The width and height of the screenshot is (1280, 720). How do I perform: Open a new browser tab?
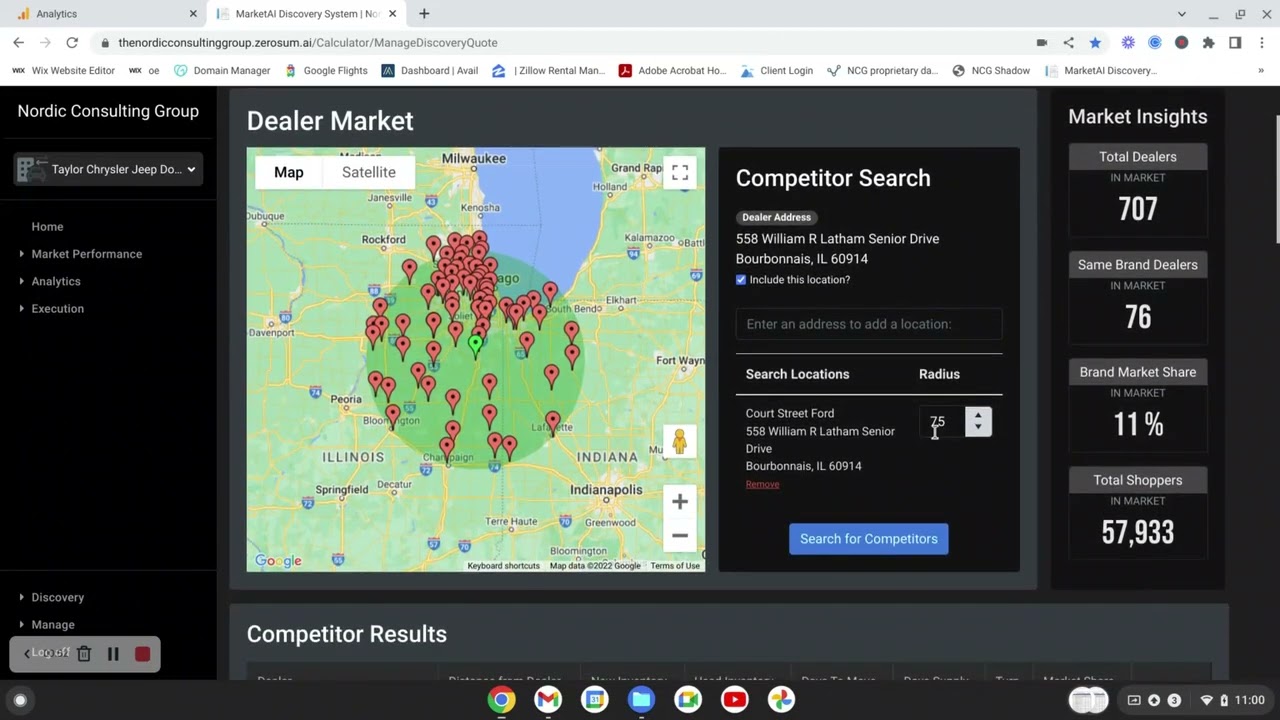(x=424, y=14)
